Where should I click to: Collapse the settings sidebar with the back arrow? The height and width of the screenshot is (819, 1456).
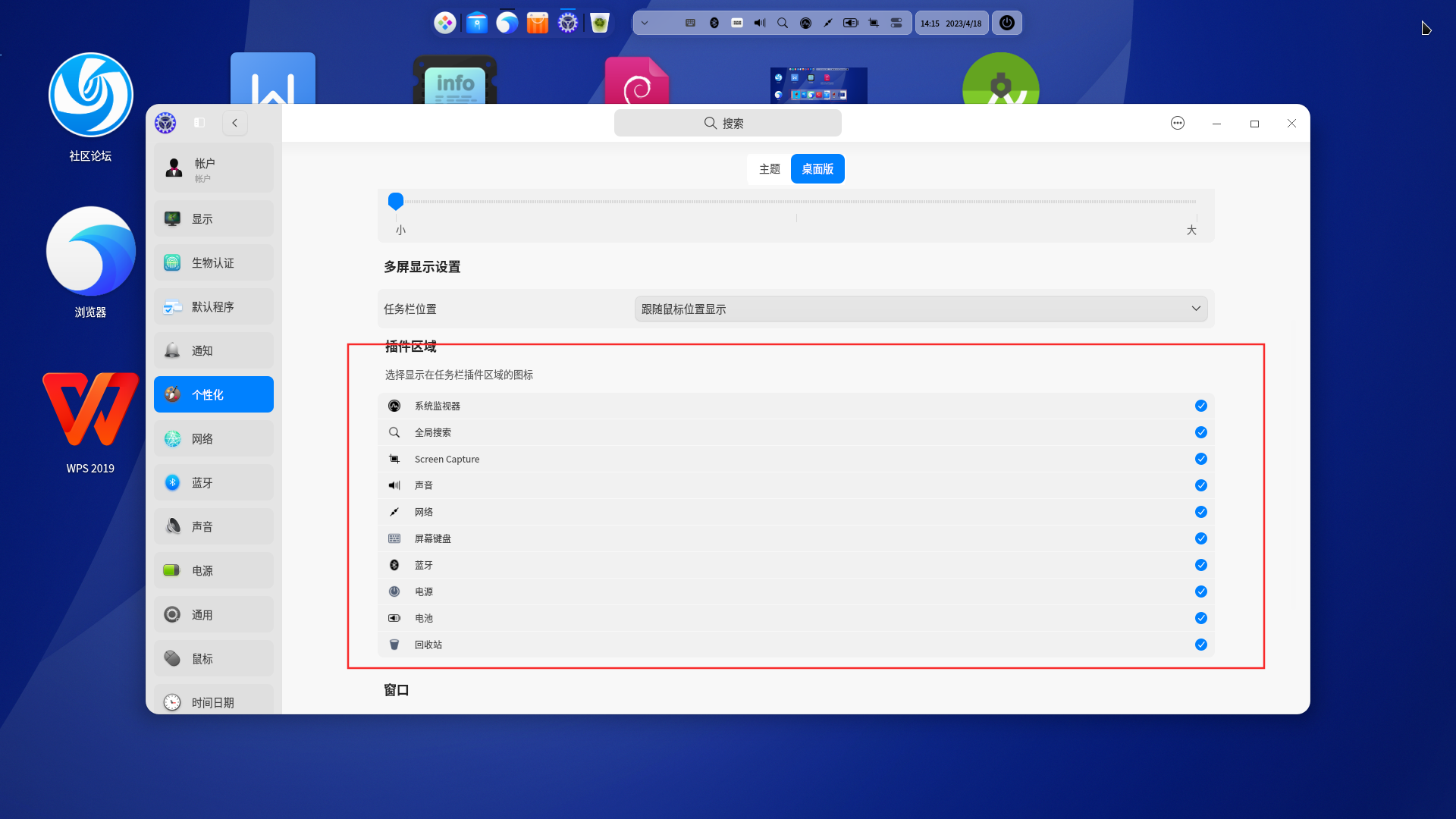point(234,123)
